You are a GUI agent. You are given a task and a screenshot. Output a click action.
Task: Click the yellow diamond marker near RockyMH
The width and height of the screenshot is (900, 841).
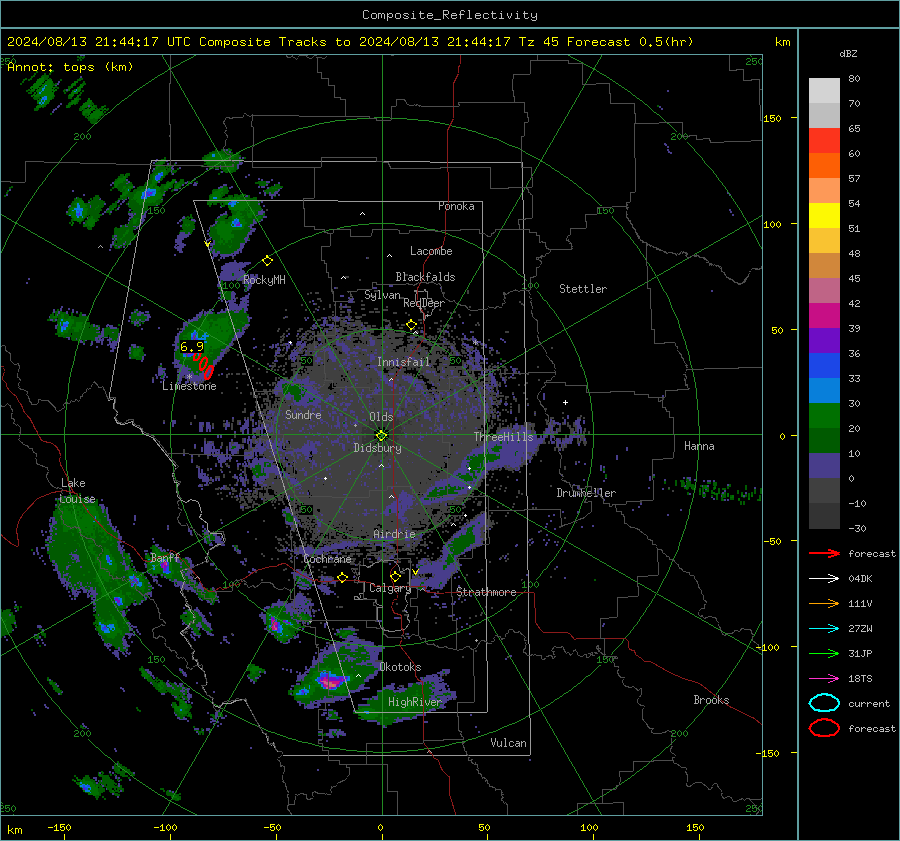point(267,261)
